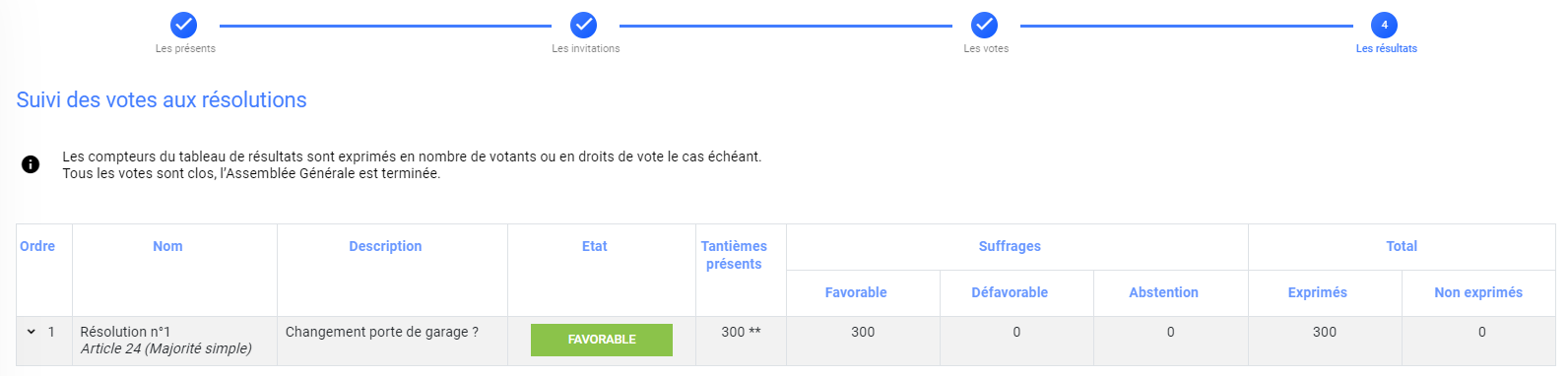Open the Les votes step label
1568x376 pixels.
coord(986,48)
